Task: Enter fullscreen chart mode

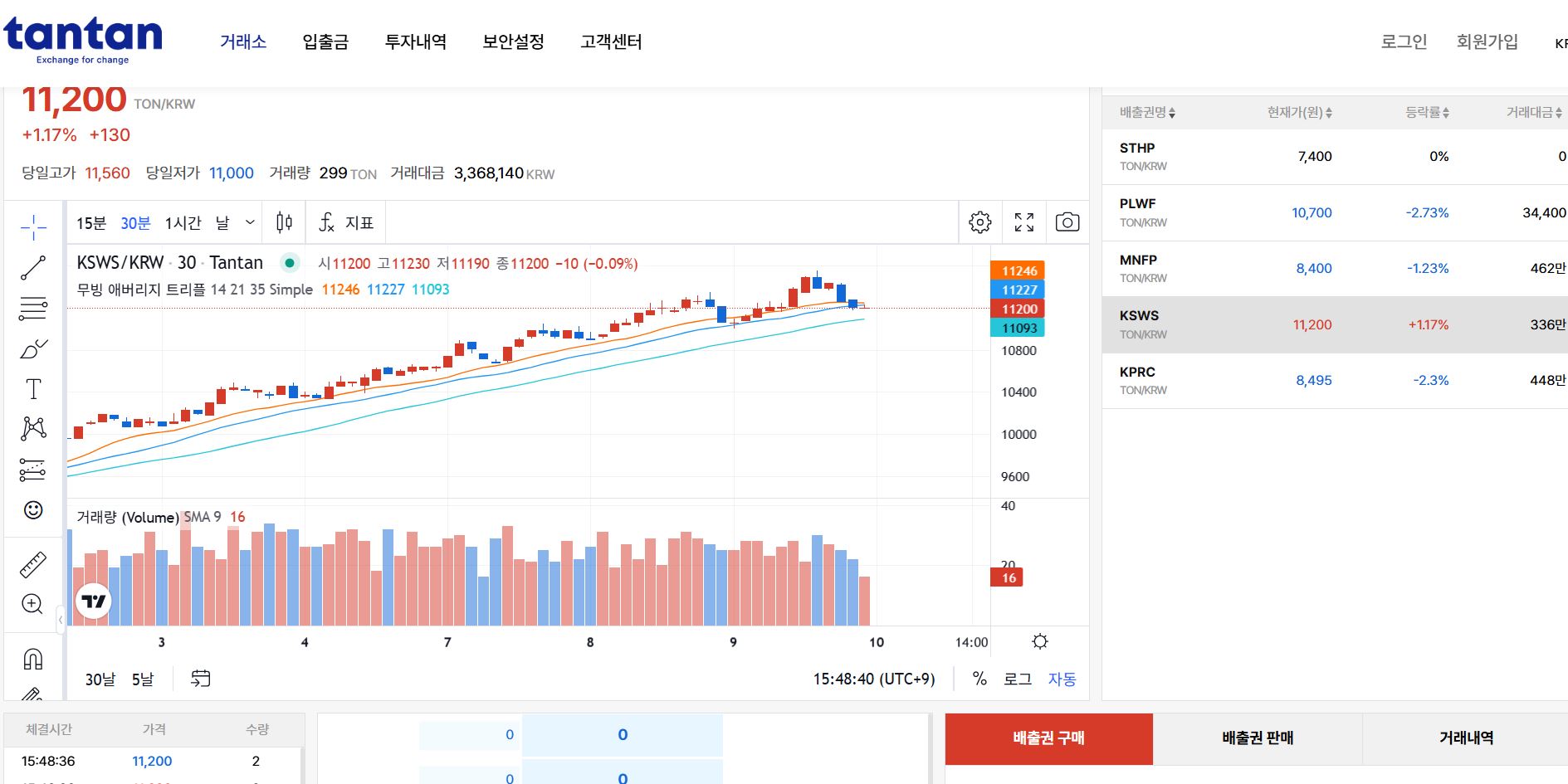Action: pyautogui.click(x=1024, y=222)
